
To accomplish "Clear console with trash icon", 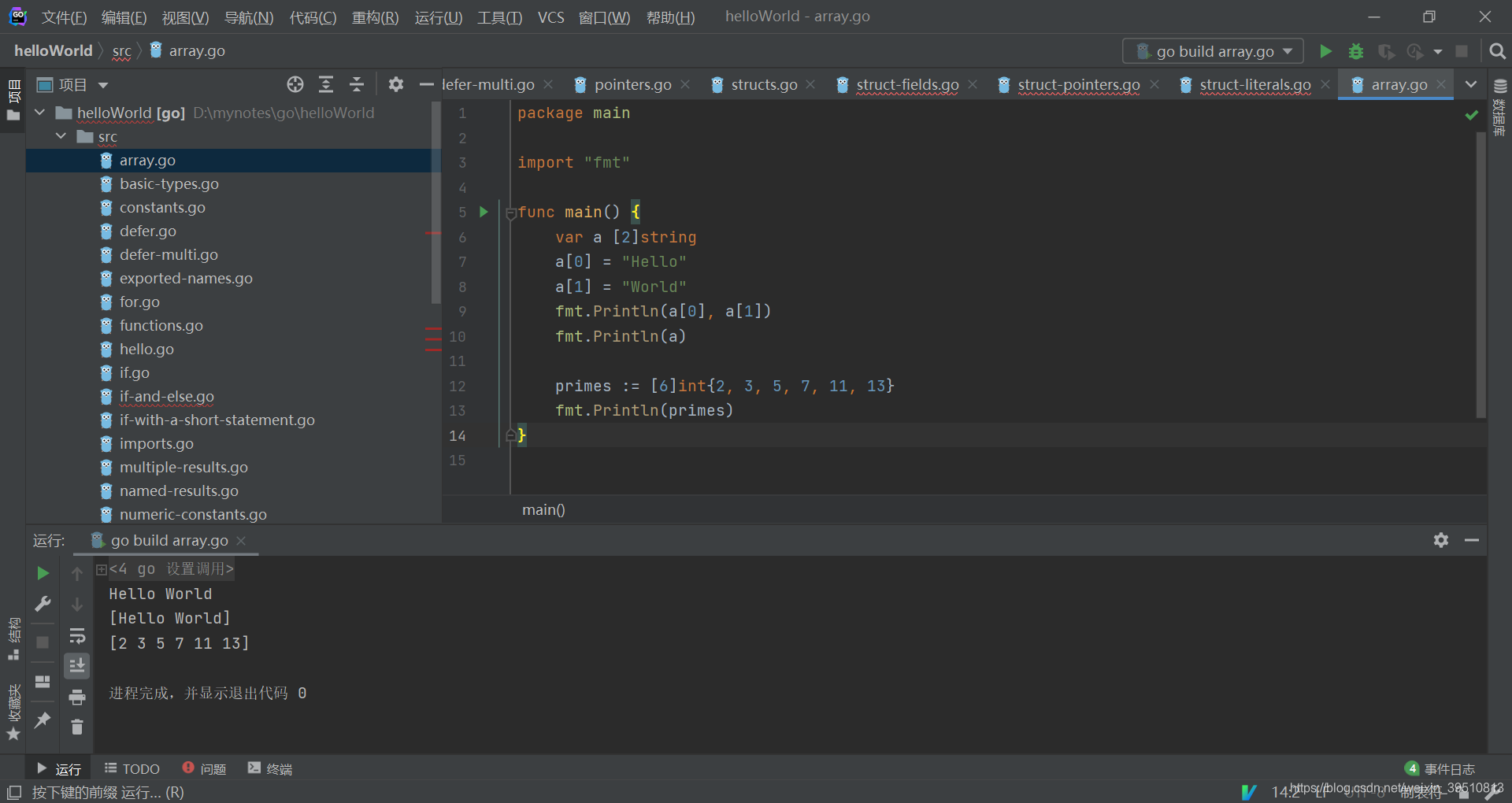I will 77,727.
